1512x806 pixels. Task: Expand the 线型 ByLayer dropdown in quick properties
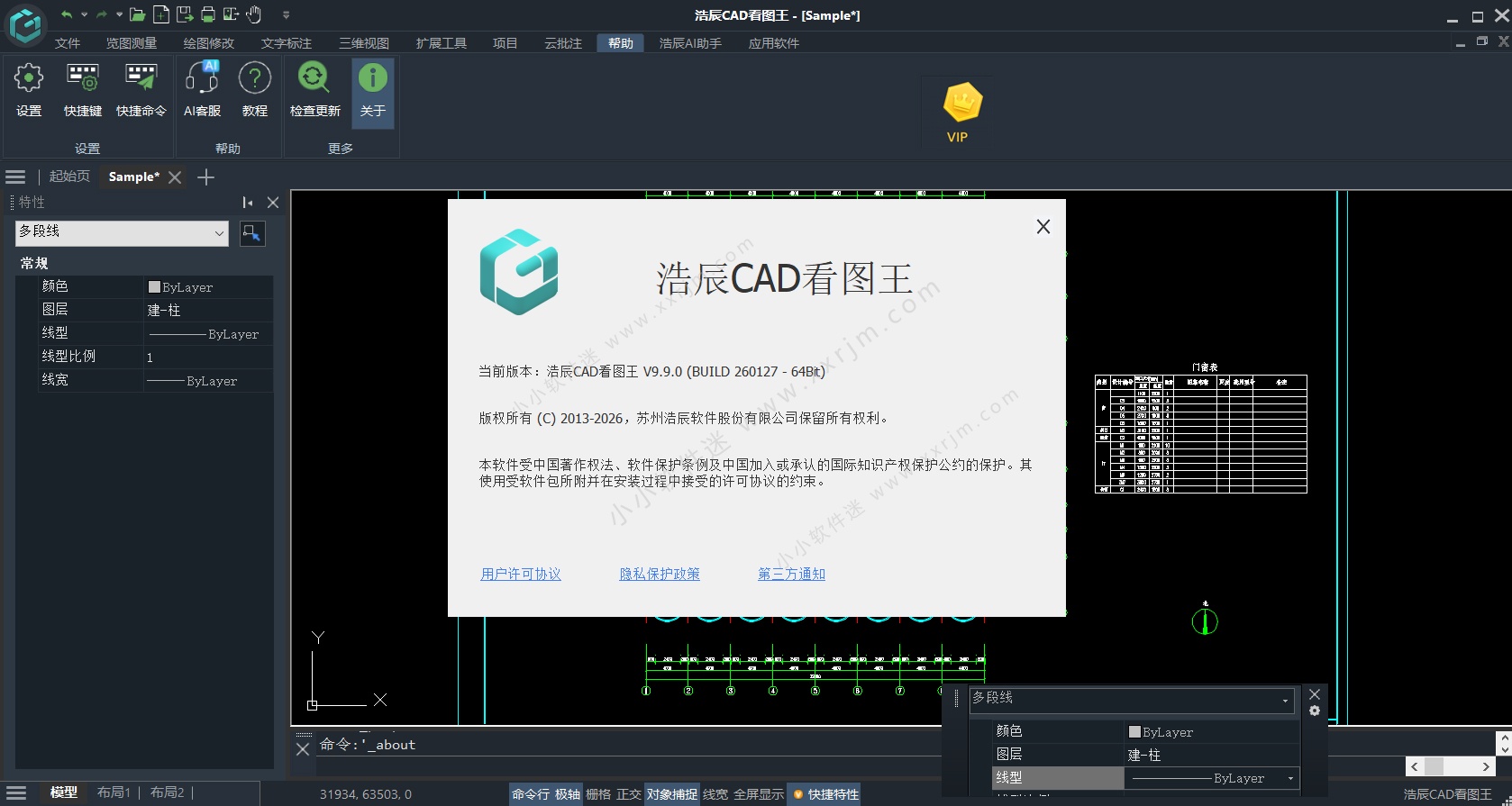point(1290,778)
